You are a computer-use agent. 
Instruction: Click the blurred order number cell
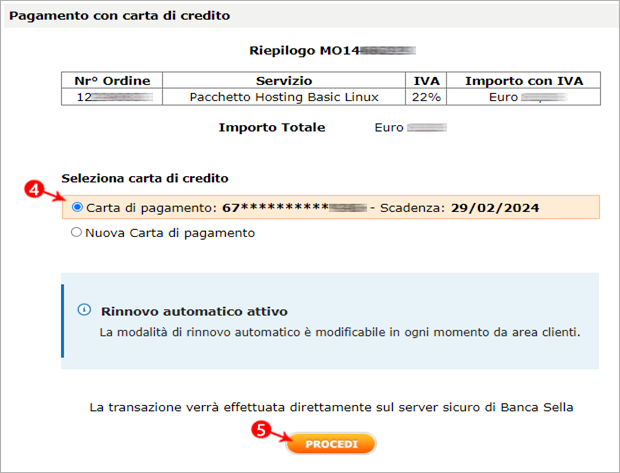(x=112, y=97)
